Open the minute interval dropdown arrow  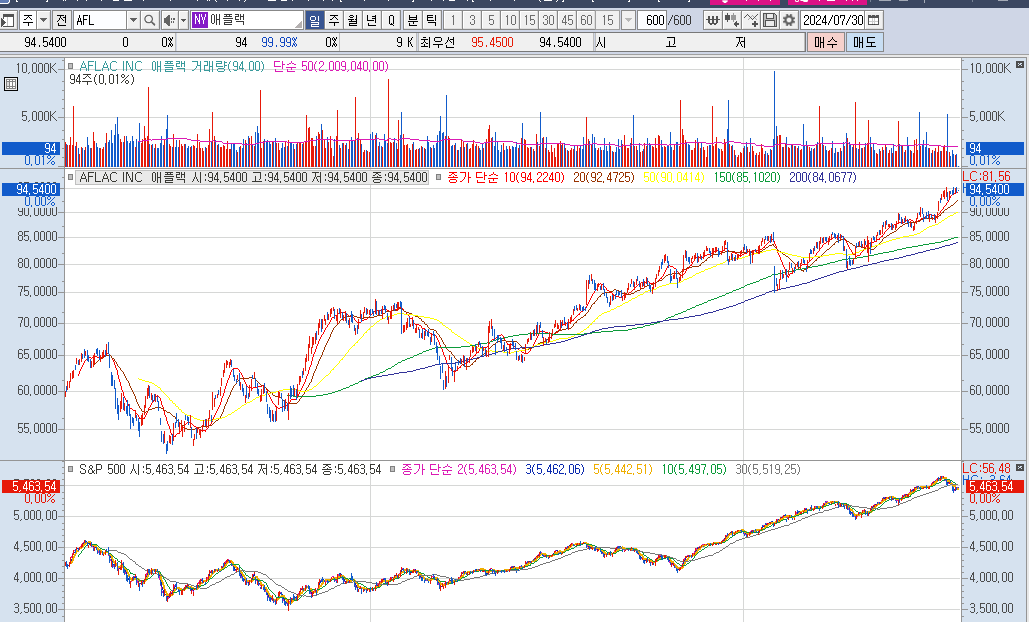tap(628, 20)
